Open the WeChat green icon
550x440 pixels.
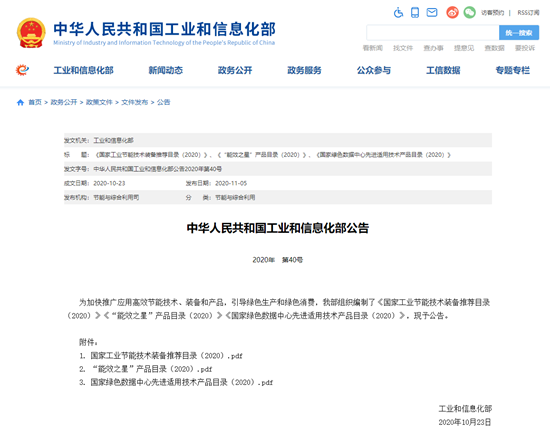pos(470,13)
